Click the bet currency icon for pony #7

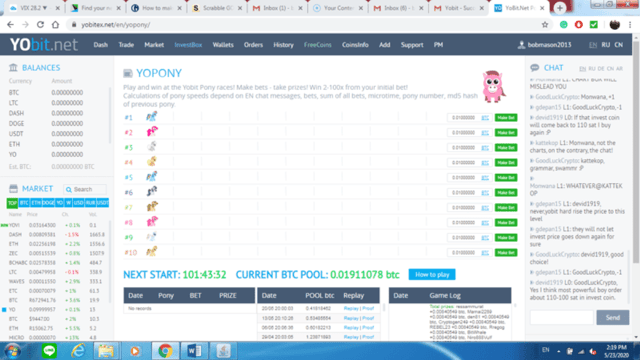[x=485, y=208]
